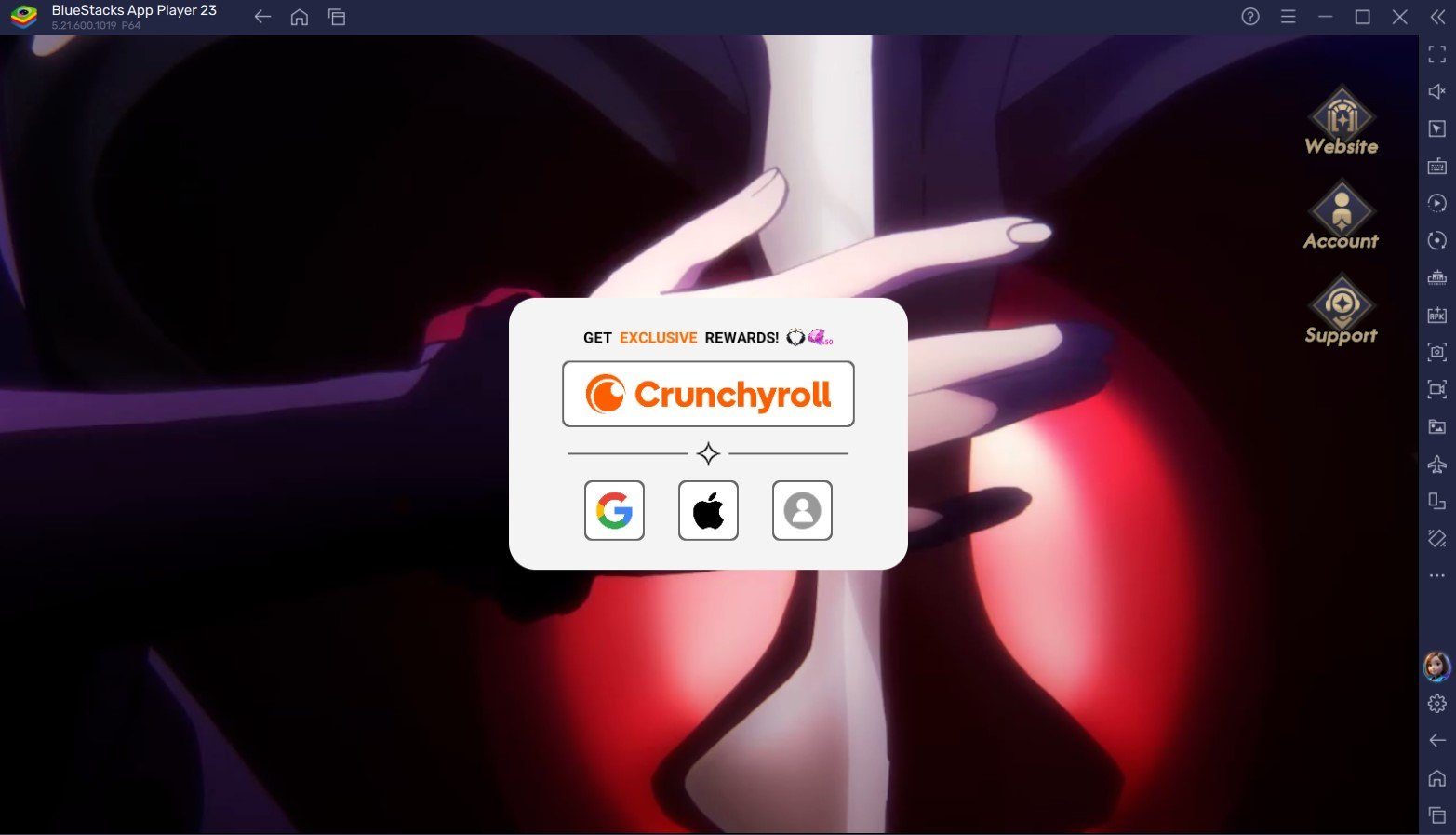Go to BlueStacks home from title bar

(x=300, y=17)
